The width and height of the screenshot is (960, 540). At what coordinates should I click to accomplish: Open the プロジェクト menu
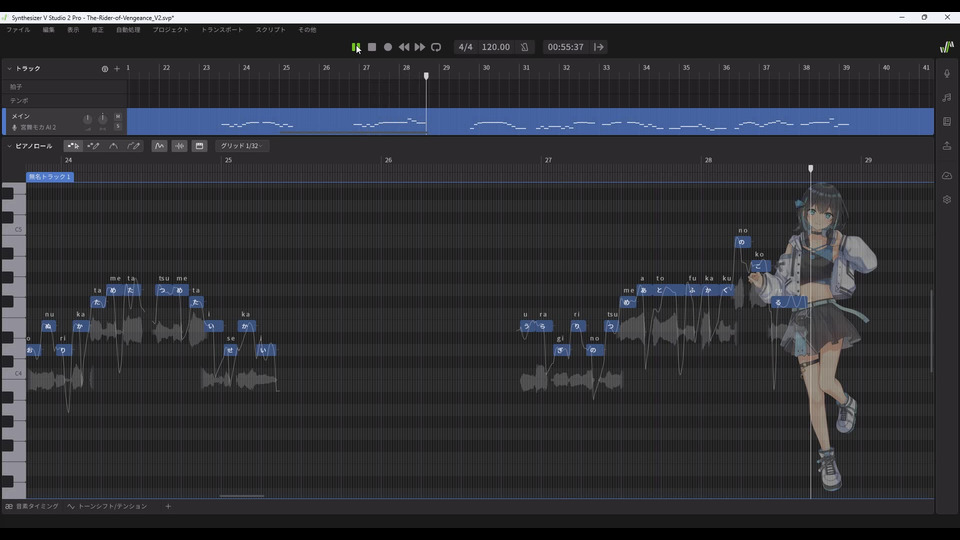(171, 29)
